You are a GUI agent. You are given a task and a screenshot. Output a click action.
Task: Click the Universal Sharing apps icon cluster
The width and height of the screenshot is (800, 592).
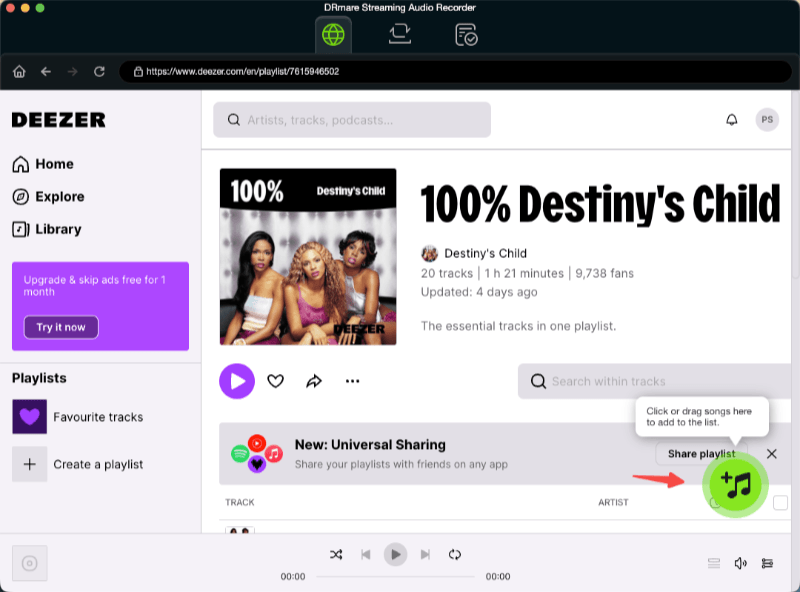(257, 454)
